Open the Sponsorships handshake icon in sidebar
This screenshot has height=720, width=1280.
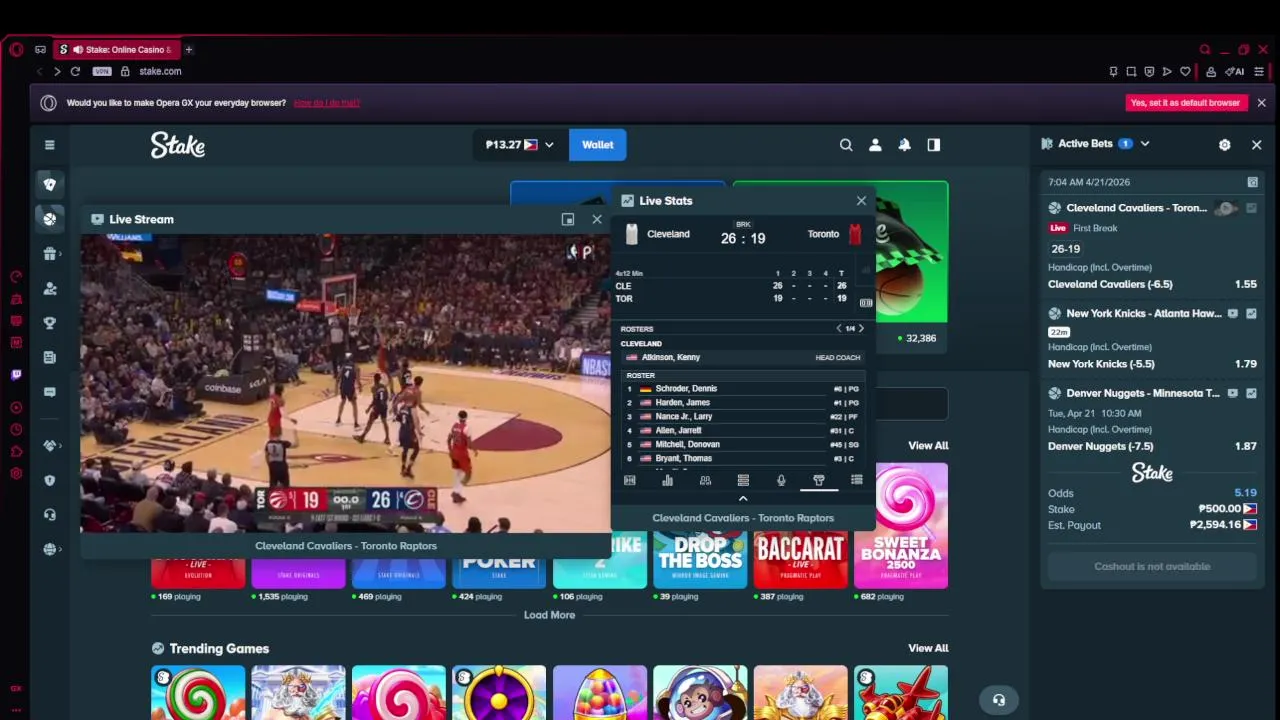pyautogui.click(x=49, y=445)
